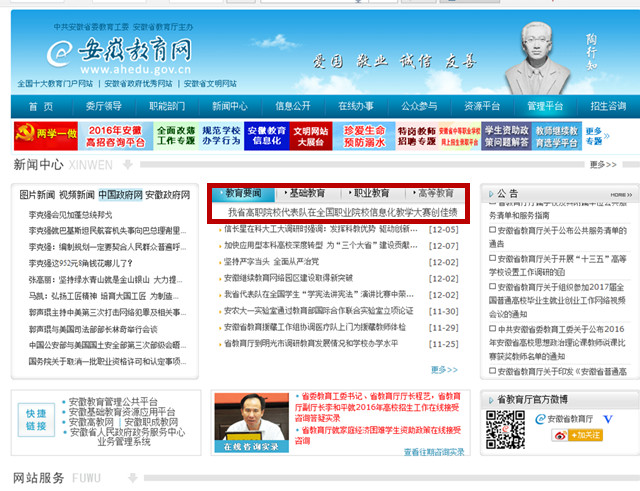Open notice 中共安徽省委教育工委关于公布2016
This screenshot has height=491, width=640.
[x=557, y=343]
